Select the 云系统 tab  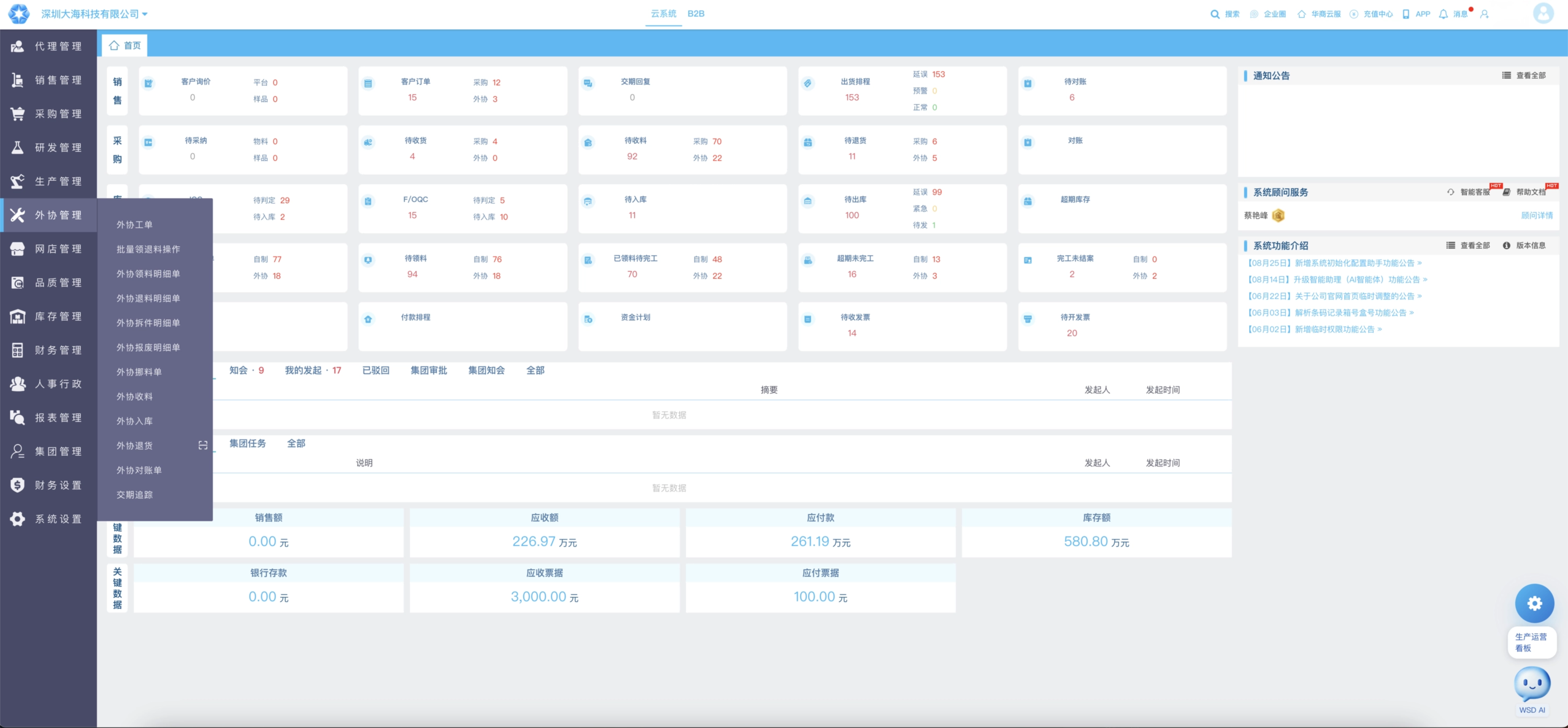(x=663, y=14)
